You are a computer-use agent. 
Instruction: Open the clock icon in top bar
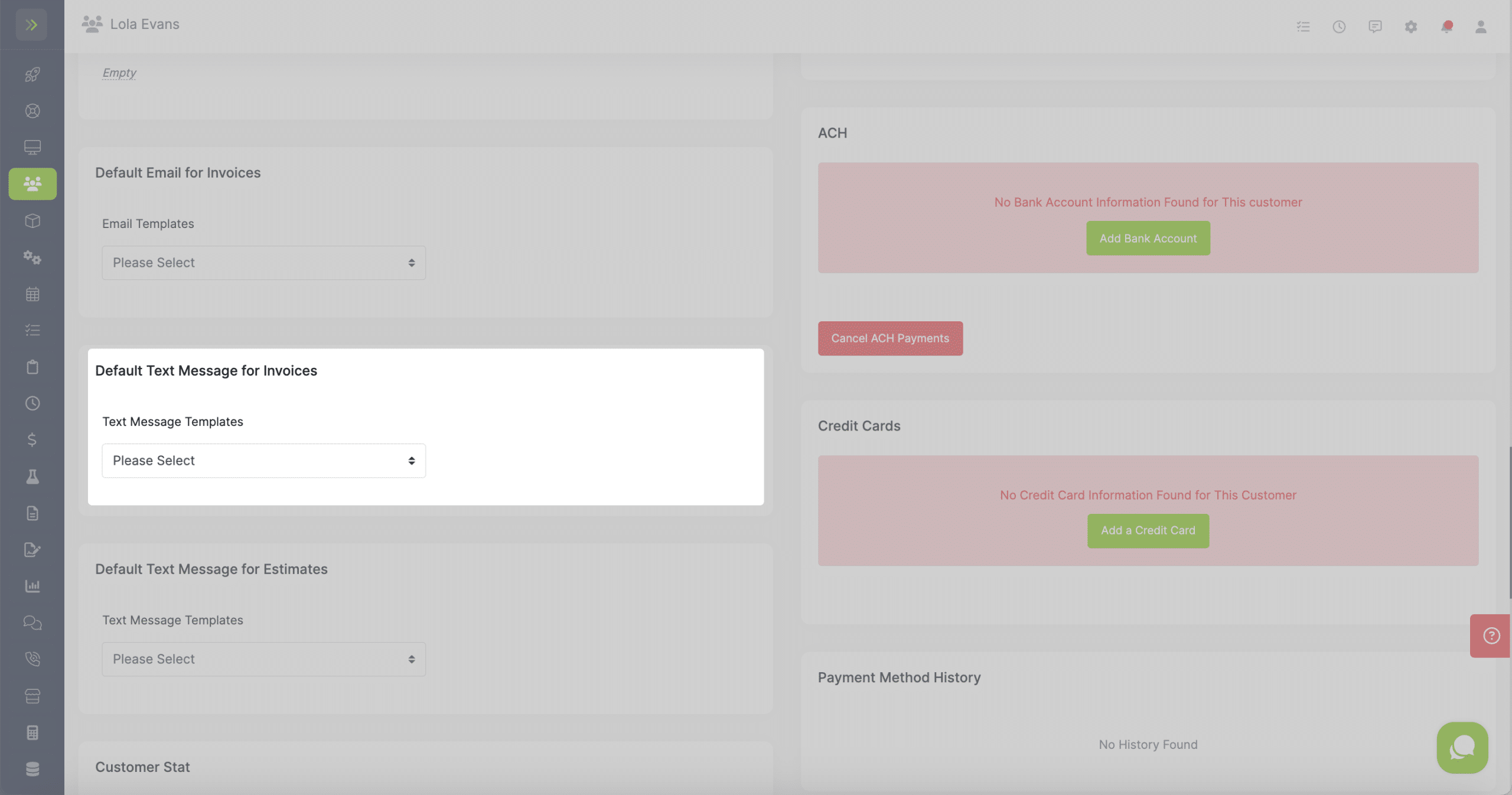pos(1339,27)
